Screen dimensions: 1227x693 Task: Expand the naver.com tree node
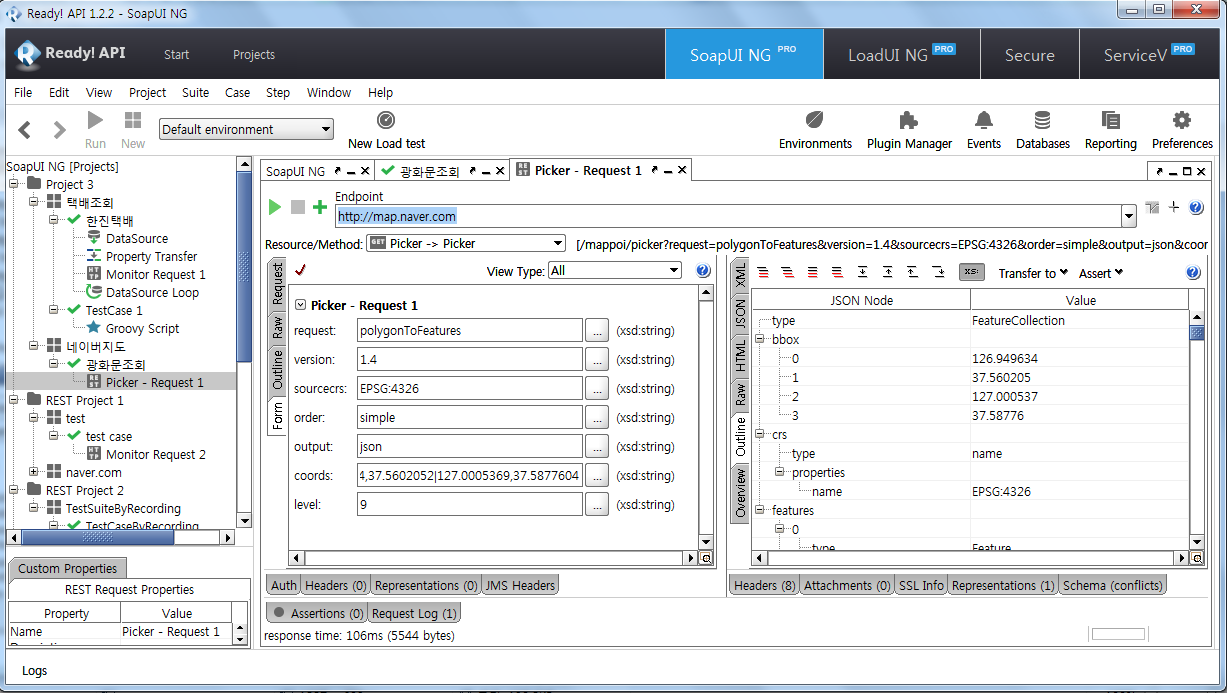click(33, 472)
